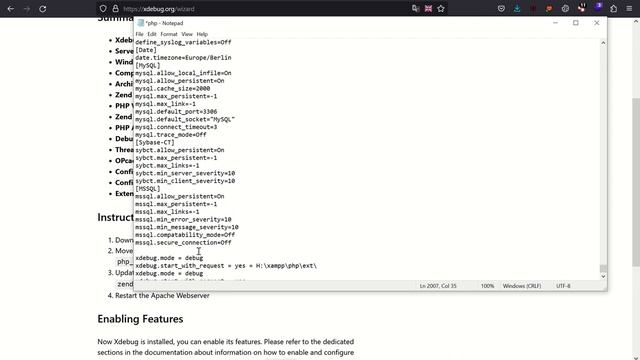Click Notepad scrollbar down arrow
640x360 pixels.
[603, 276]
